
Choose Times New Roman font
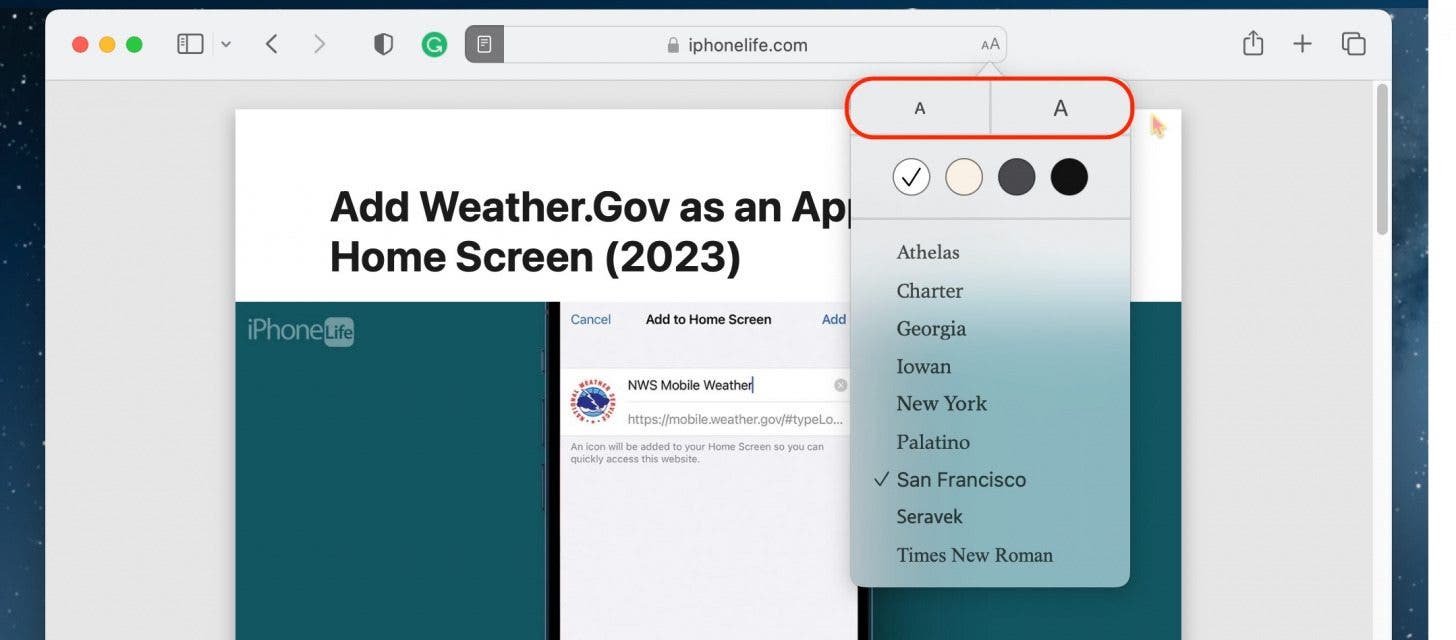pyautogui.click(x=974, y=555)
